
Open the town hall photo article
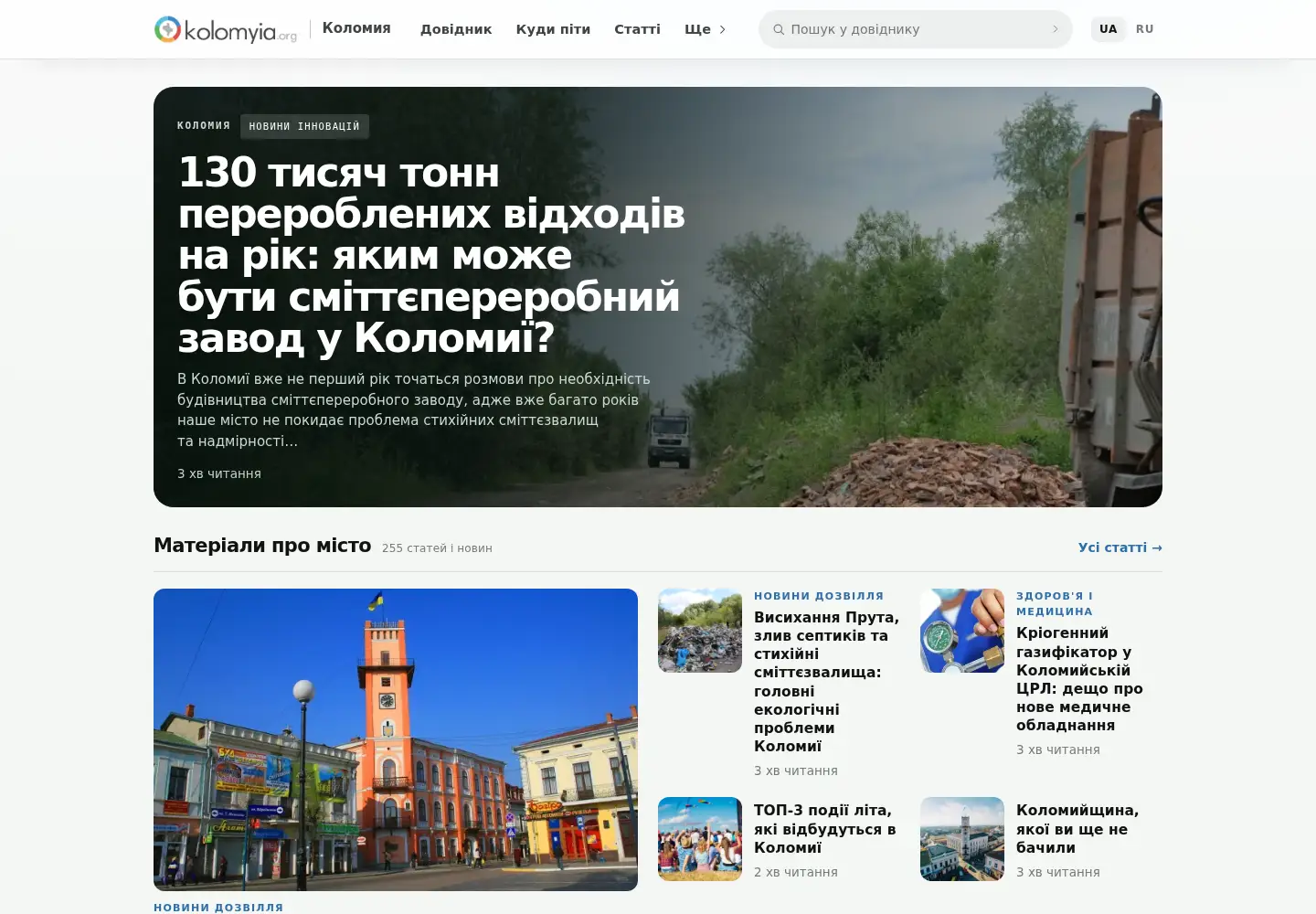coord(396,739)
